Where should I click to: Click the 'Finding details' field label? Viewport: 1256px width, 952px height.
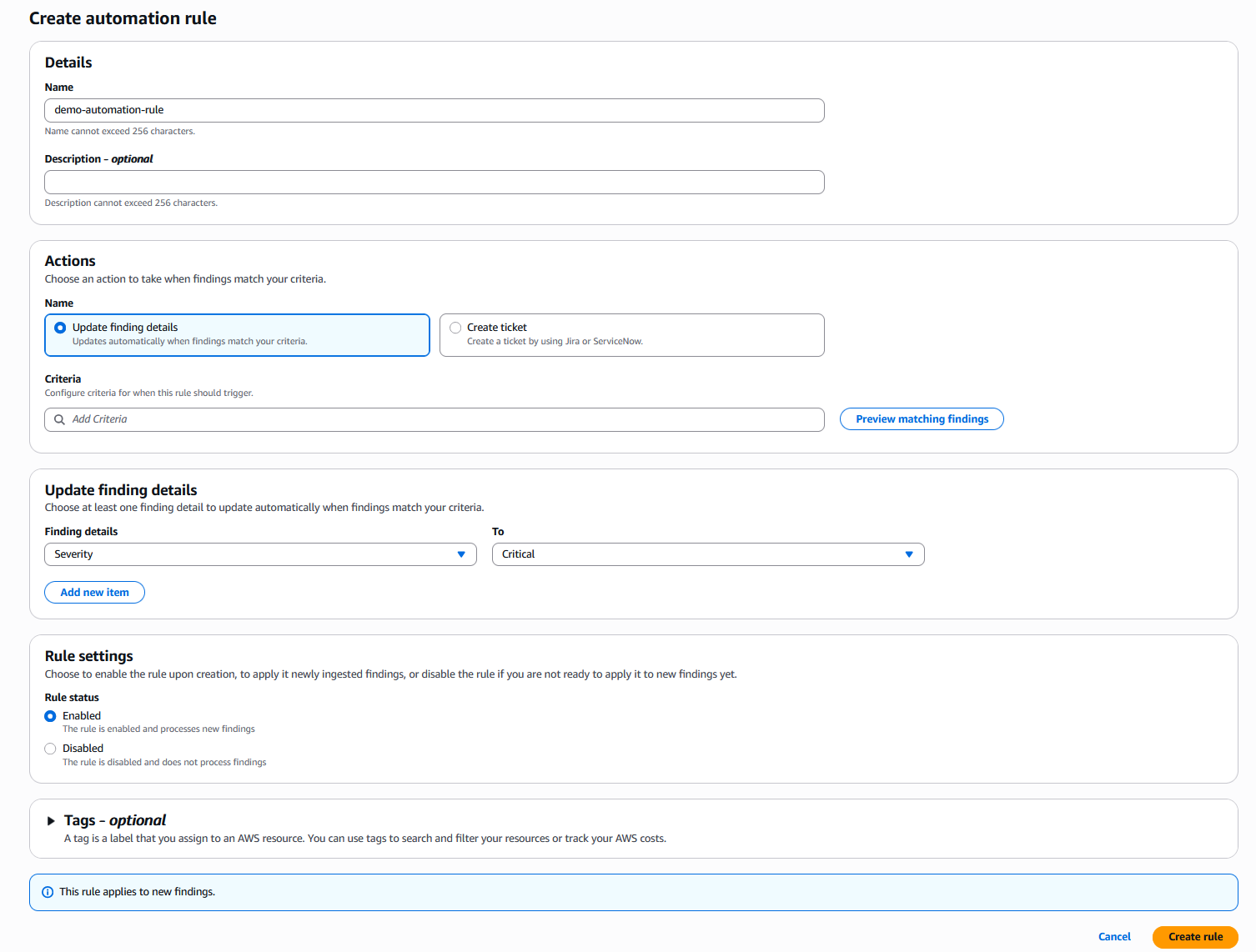click(x=81, y=532)
